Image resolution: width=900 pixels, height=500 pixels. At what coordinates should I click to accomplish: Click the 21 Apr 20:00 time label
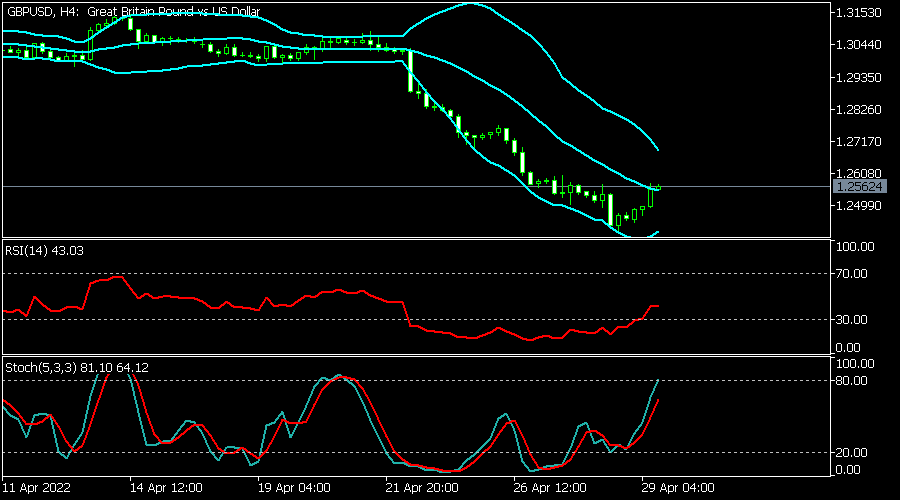(x=422, y=488)
